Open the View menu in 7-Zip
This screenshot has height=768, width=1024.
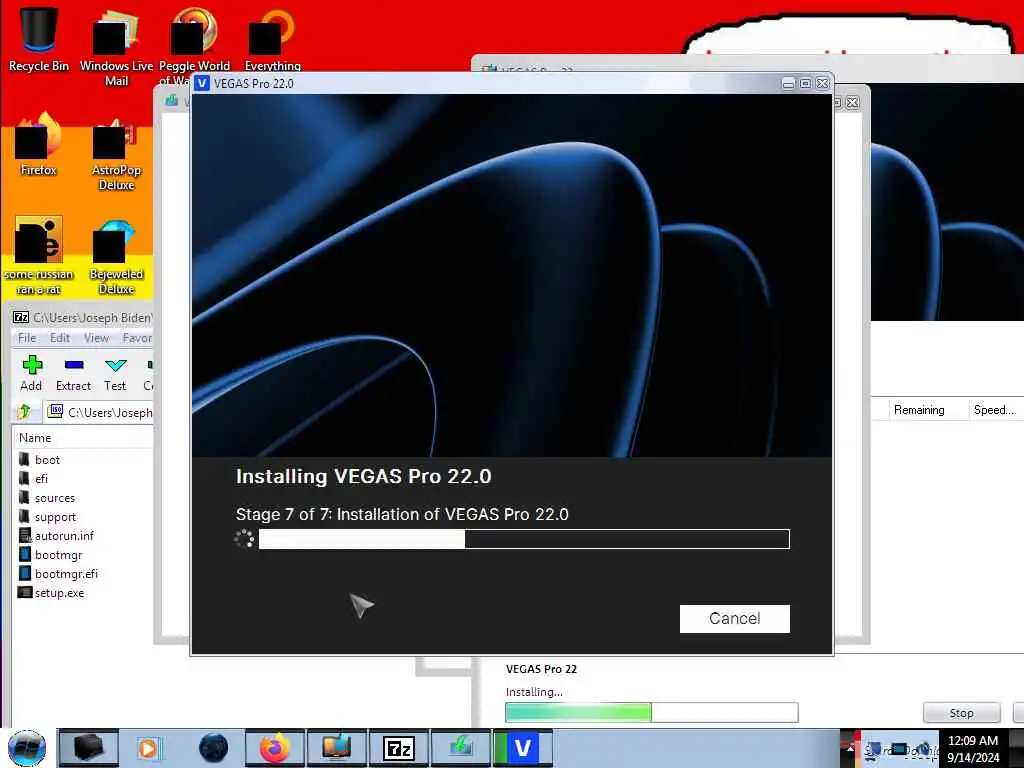coord(96,338)
